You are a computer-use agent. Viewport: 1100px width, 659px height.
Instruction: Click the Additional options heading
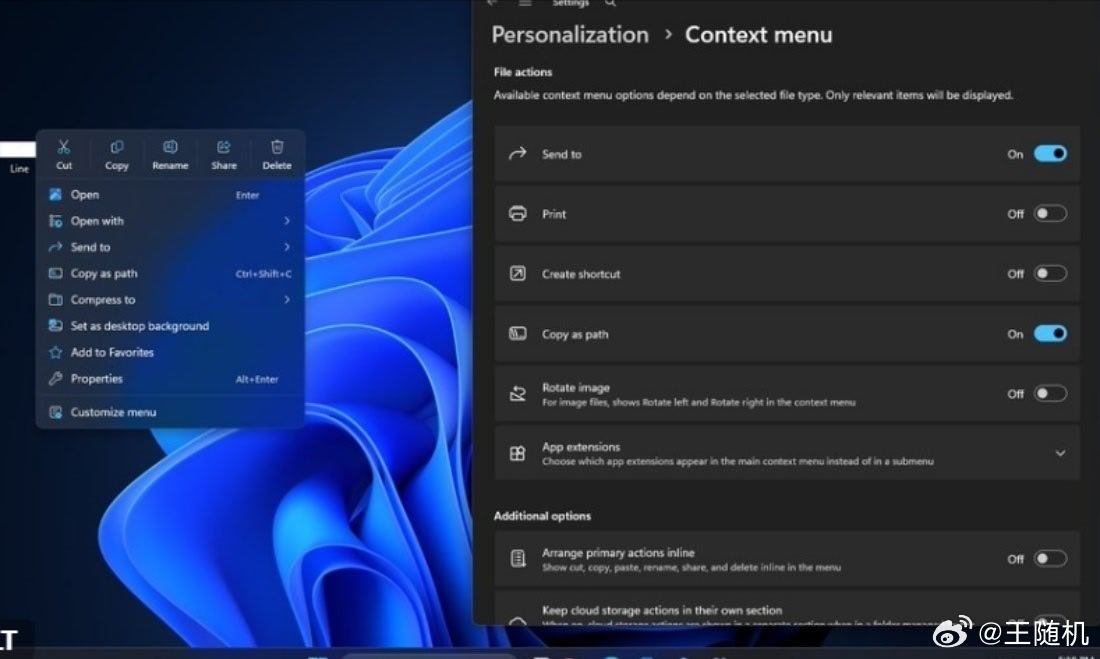click(x=542, y=516)
